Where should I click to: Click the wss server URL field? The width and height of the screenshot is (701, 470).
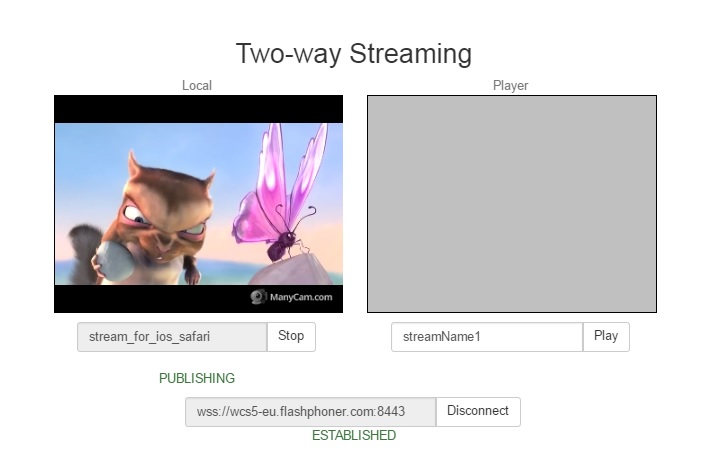click(311, 411)
